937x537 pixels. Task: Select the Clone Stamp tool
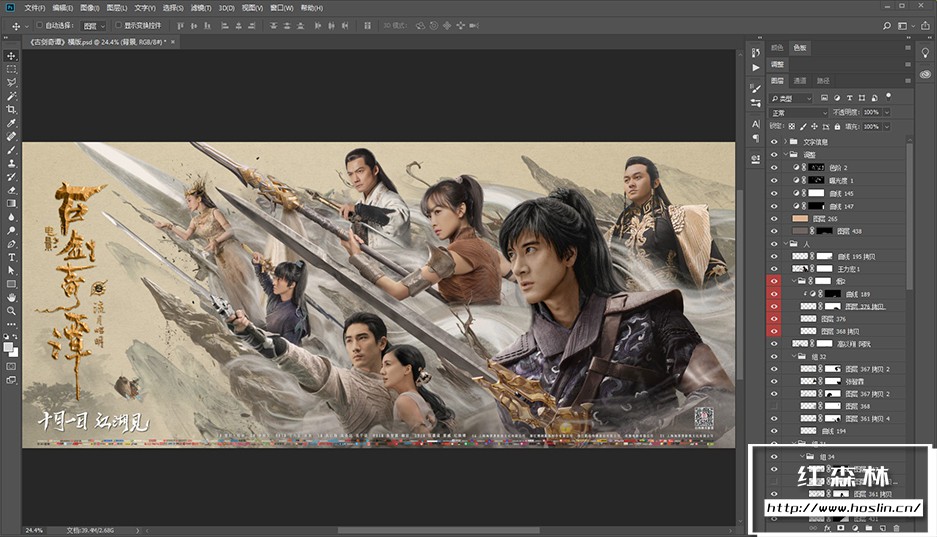11,163
